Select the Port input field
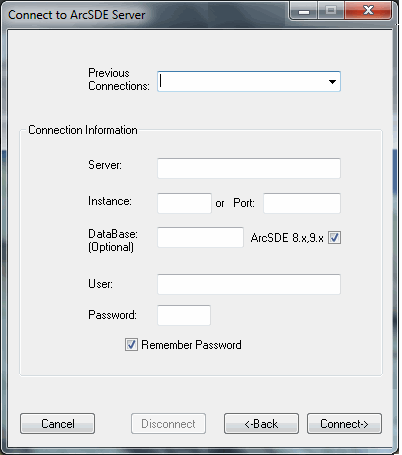This screenshot has height=455, width=402. pyautogui.click(x=302, y=203)
